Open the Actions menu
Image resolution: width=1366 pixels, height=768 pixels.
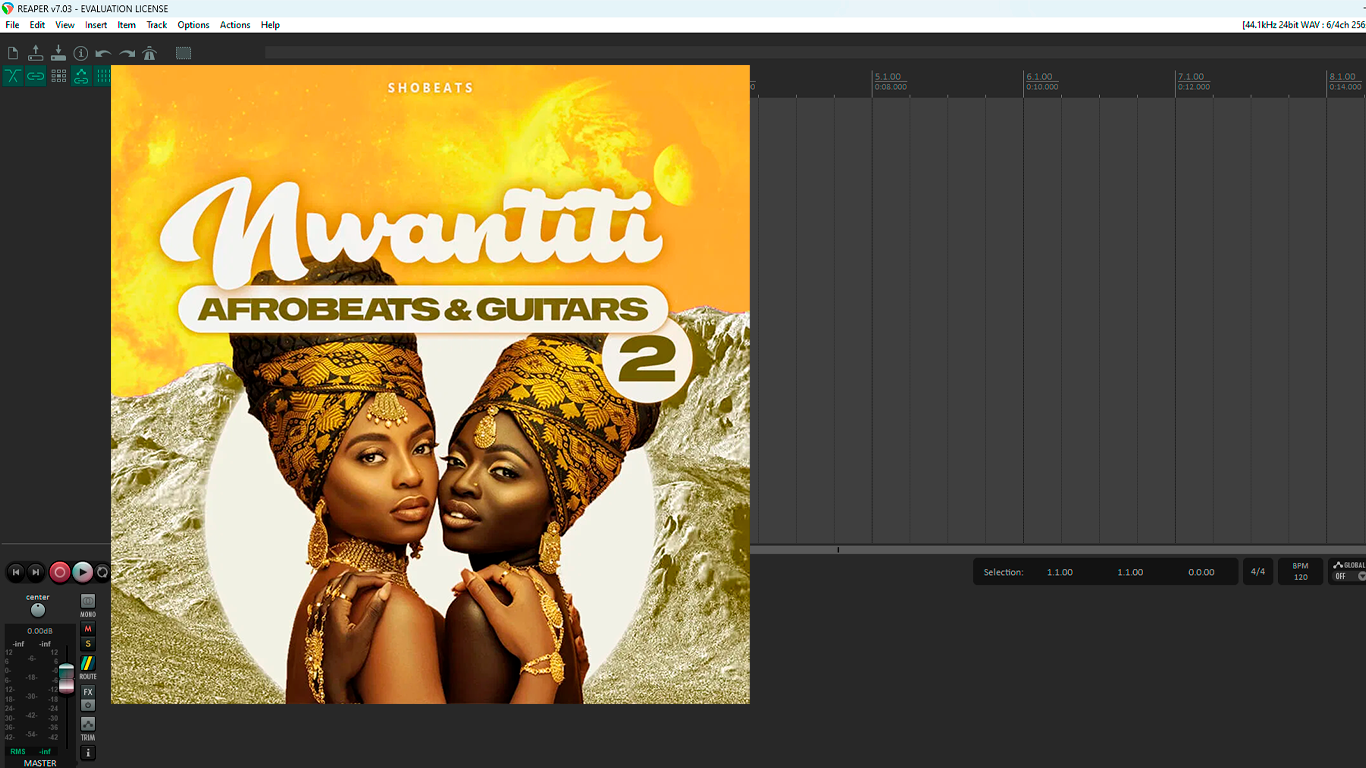pos(235,25)
